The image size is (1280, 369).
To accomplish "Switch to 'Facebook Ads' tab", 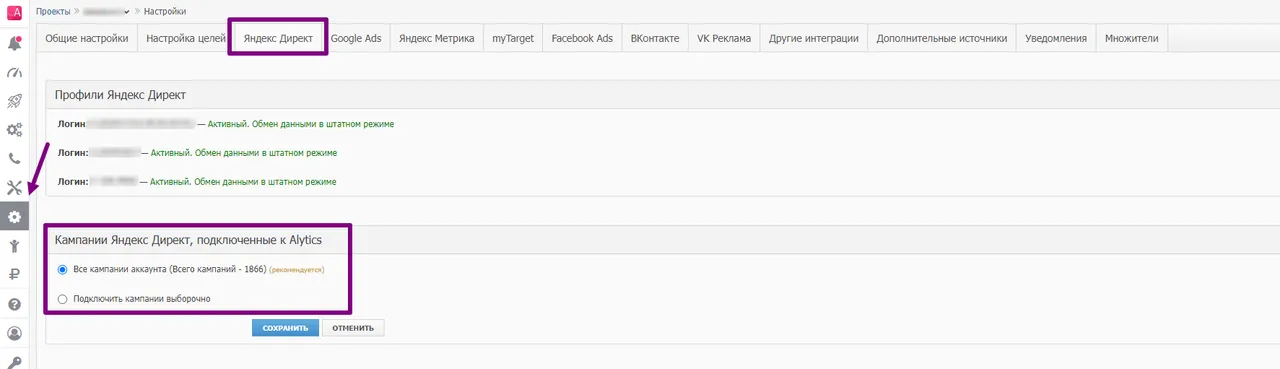I will pyautogui.click(x=582, y=38).
